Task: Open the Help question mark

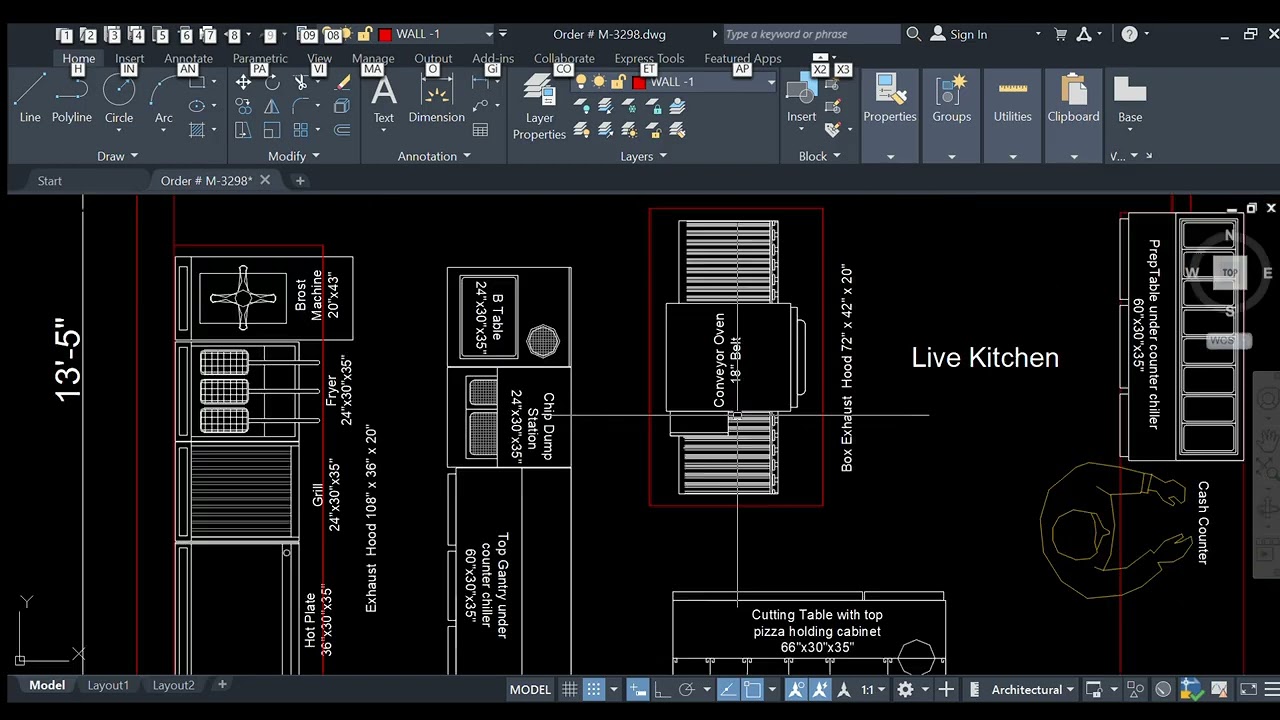Action: (1129, 34)
